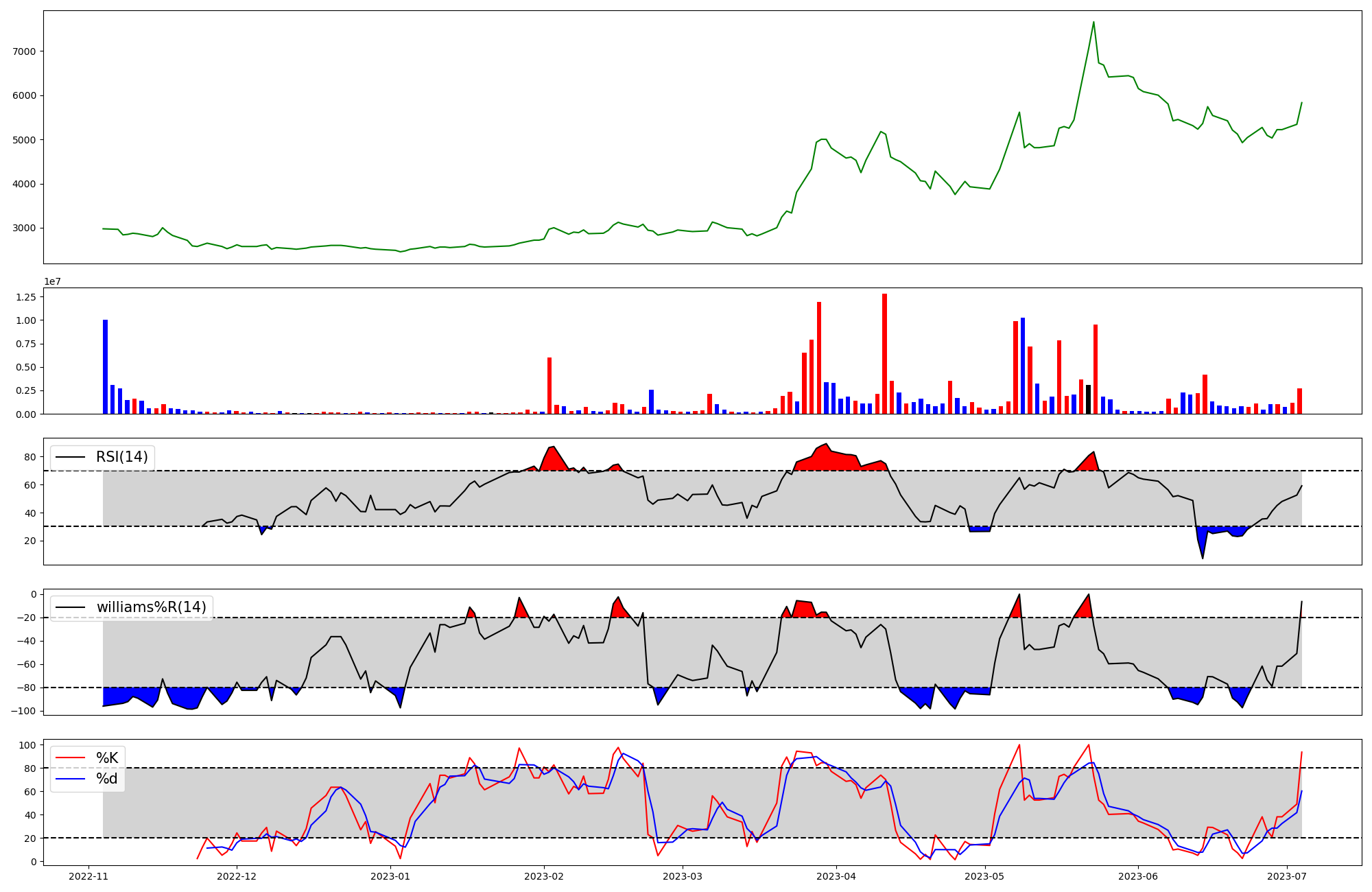Click the williams%R(14) legend label

click(x=151, y=607)
